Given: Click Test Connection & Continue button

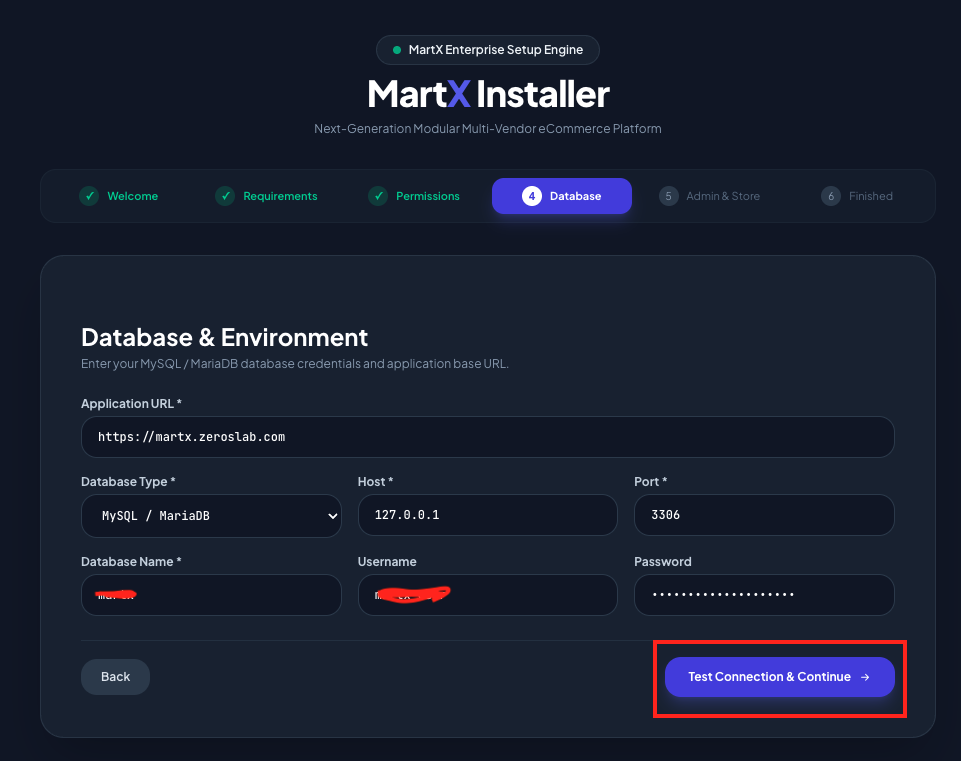Looking at the screenshot, I should pos(780,677).
